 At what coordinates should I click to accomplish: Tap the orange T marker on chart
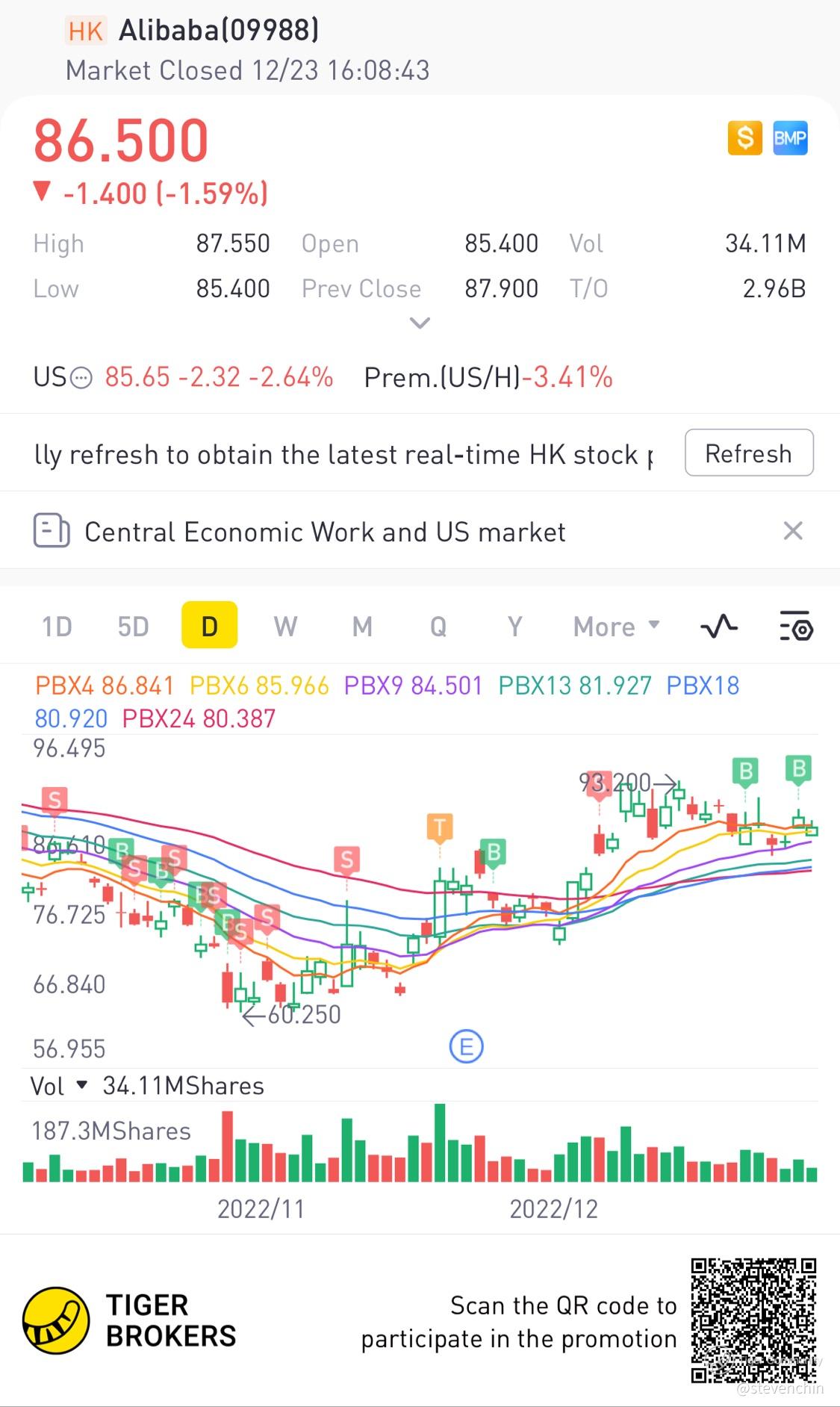point(440,827)
